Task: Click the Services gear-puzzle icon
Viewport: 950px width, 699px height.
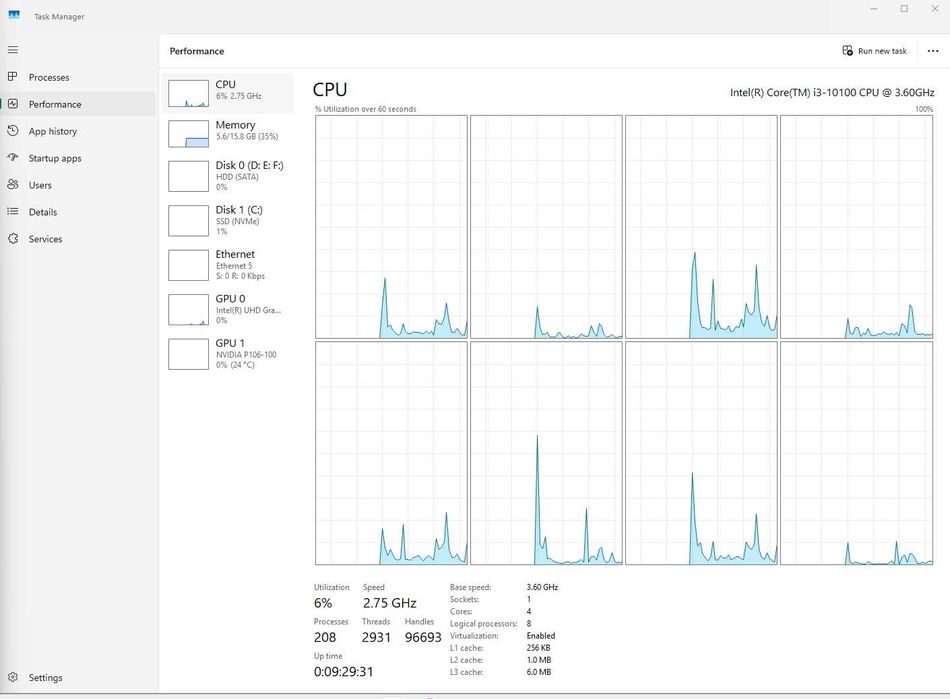Action: click(13, 239)
